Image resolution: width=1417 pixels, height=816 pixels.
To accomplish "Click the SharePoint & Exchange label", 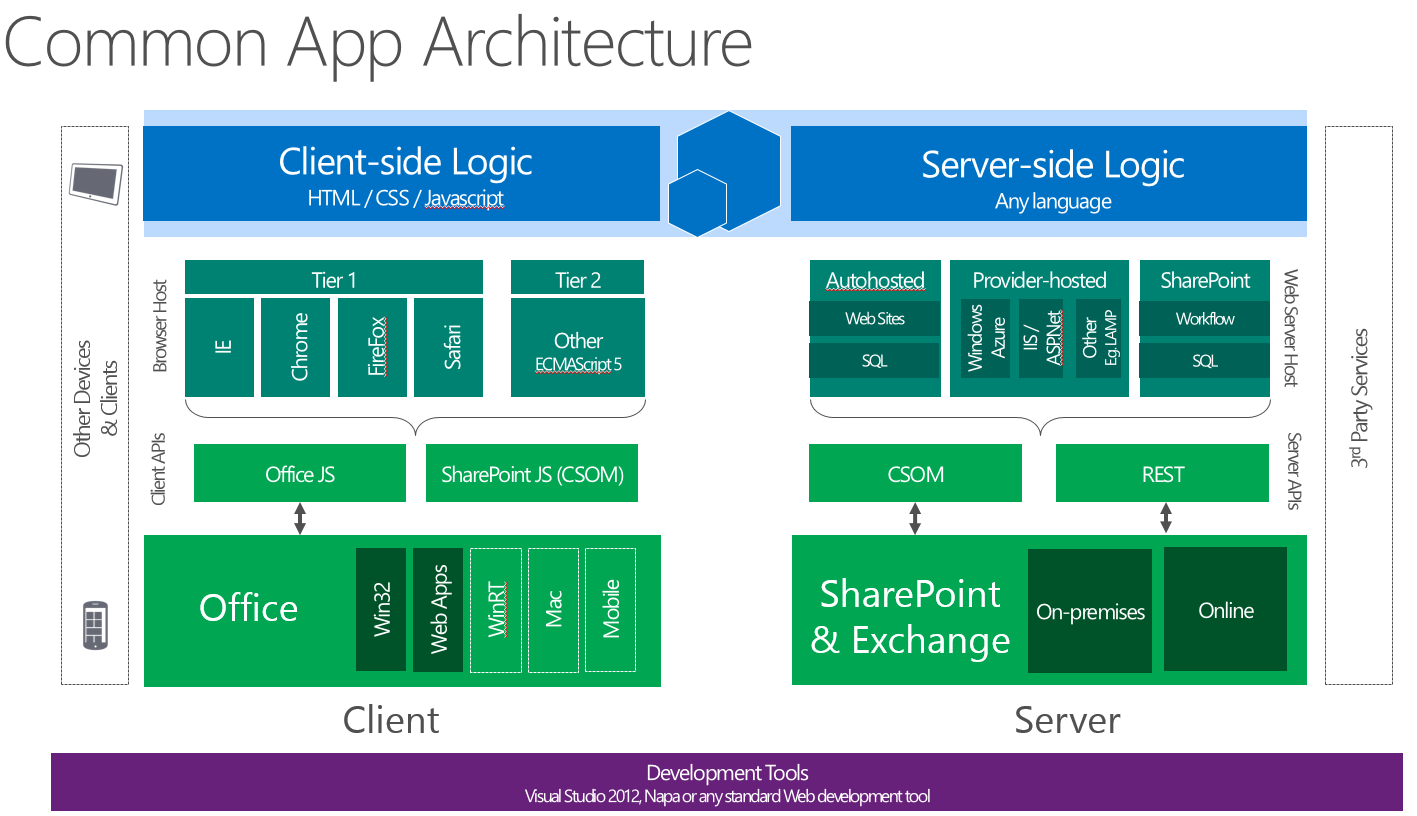I will [910, 617].
